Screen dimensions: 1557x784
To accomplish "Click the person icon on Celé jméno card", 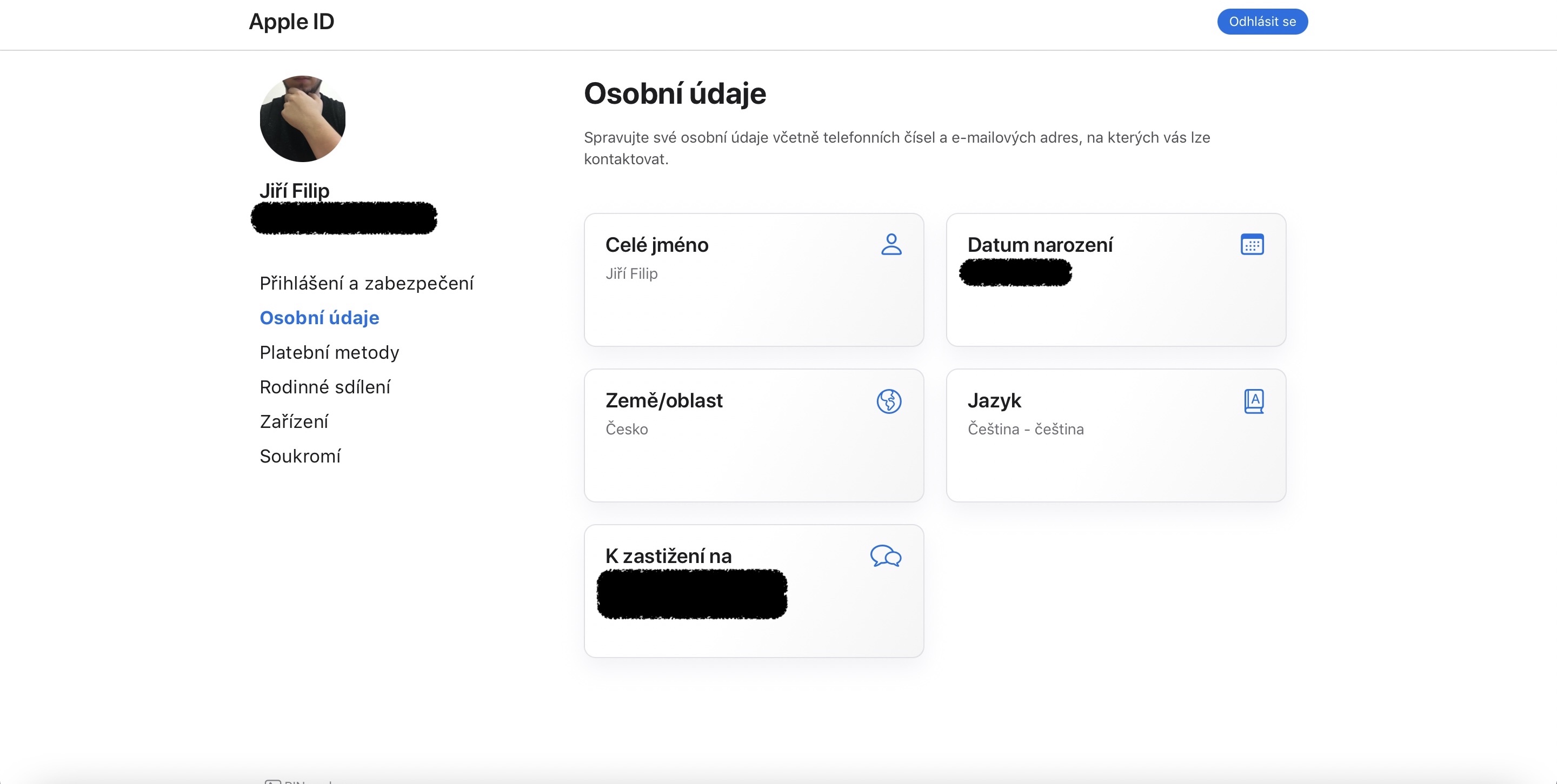I will pos(891,245).
